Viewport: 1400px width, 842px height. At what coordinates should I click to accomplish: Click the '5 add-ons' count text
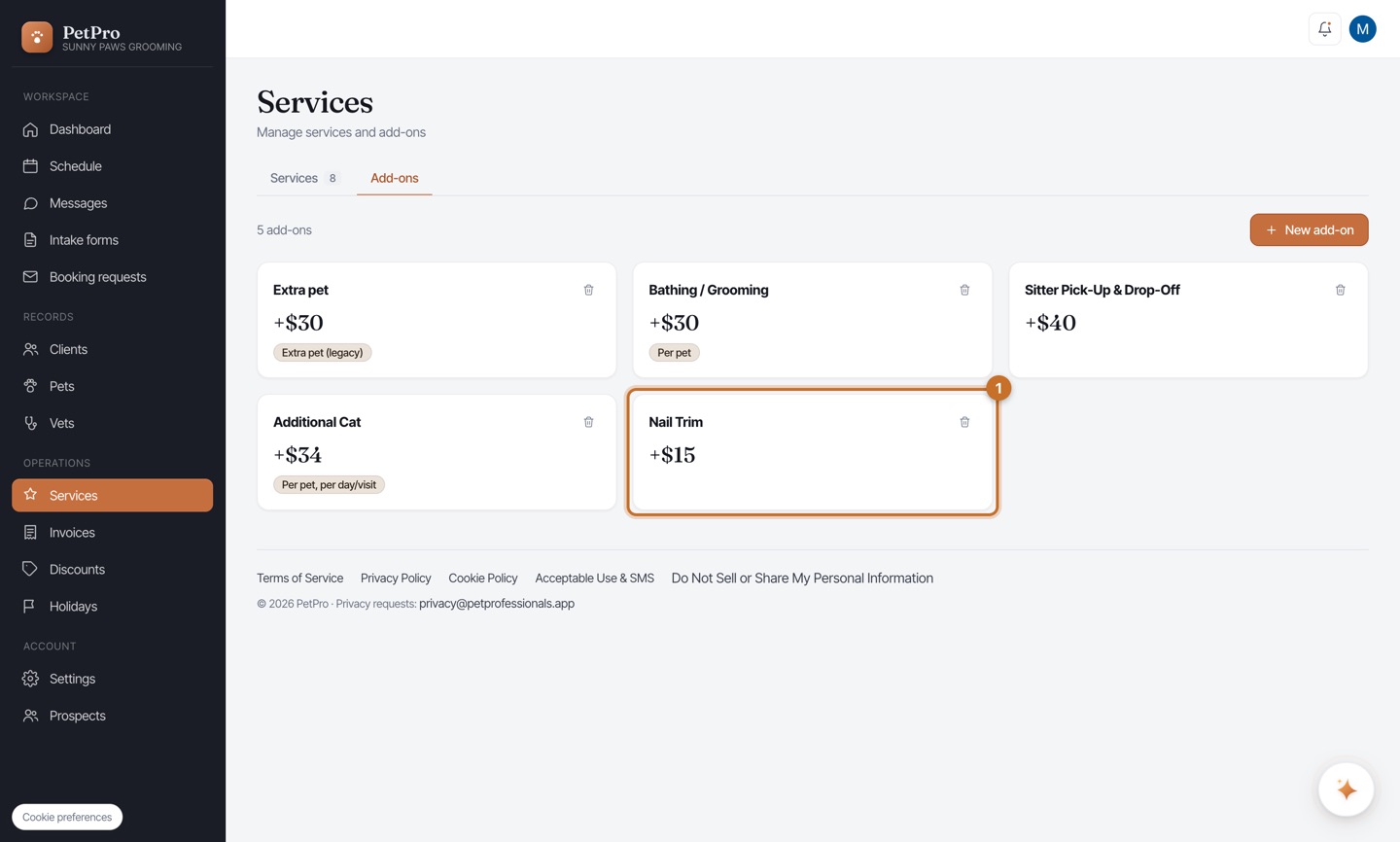click(284, 230)
